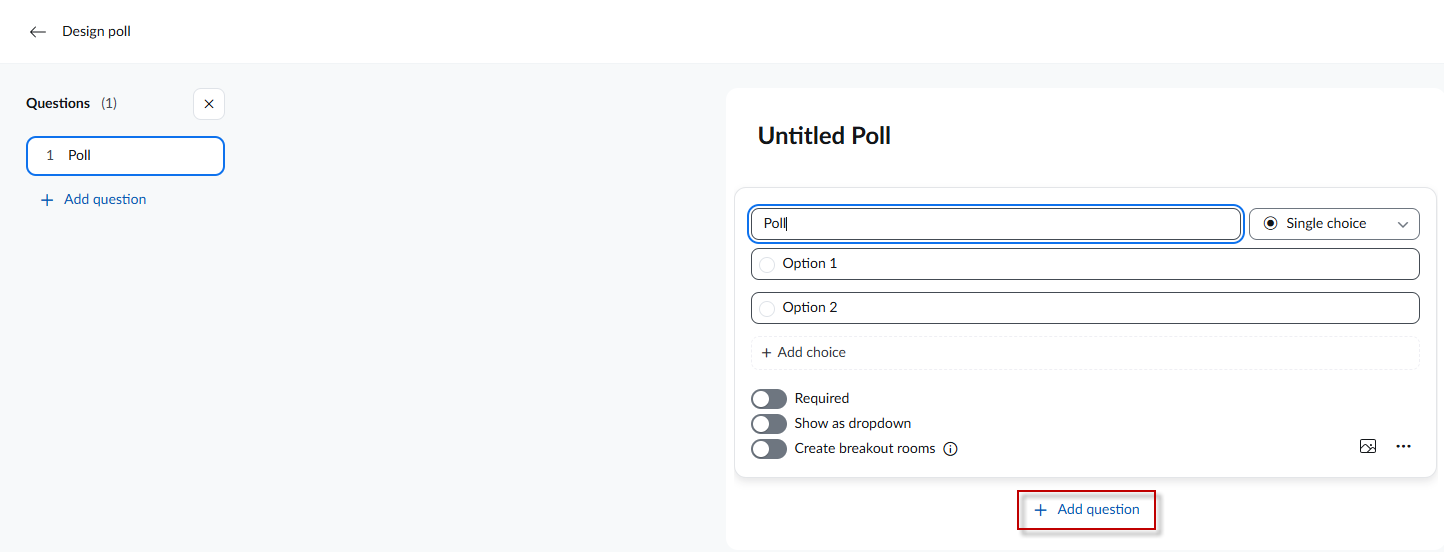Turn on Show as dropdown toggle
Screen dimensions: 1444x552
pyautogui.click(x=769, y=424)
